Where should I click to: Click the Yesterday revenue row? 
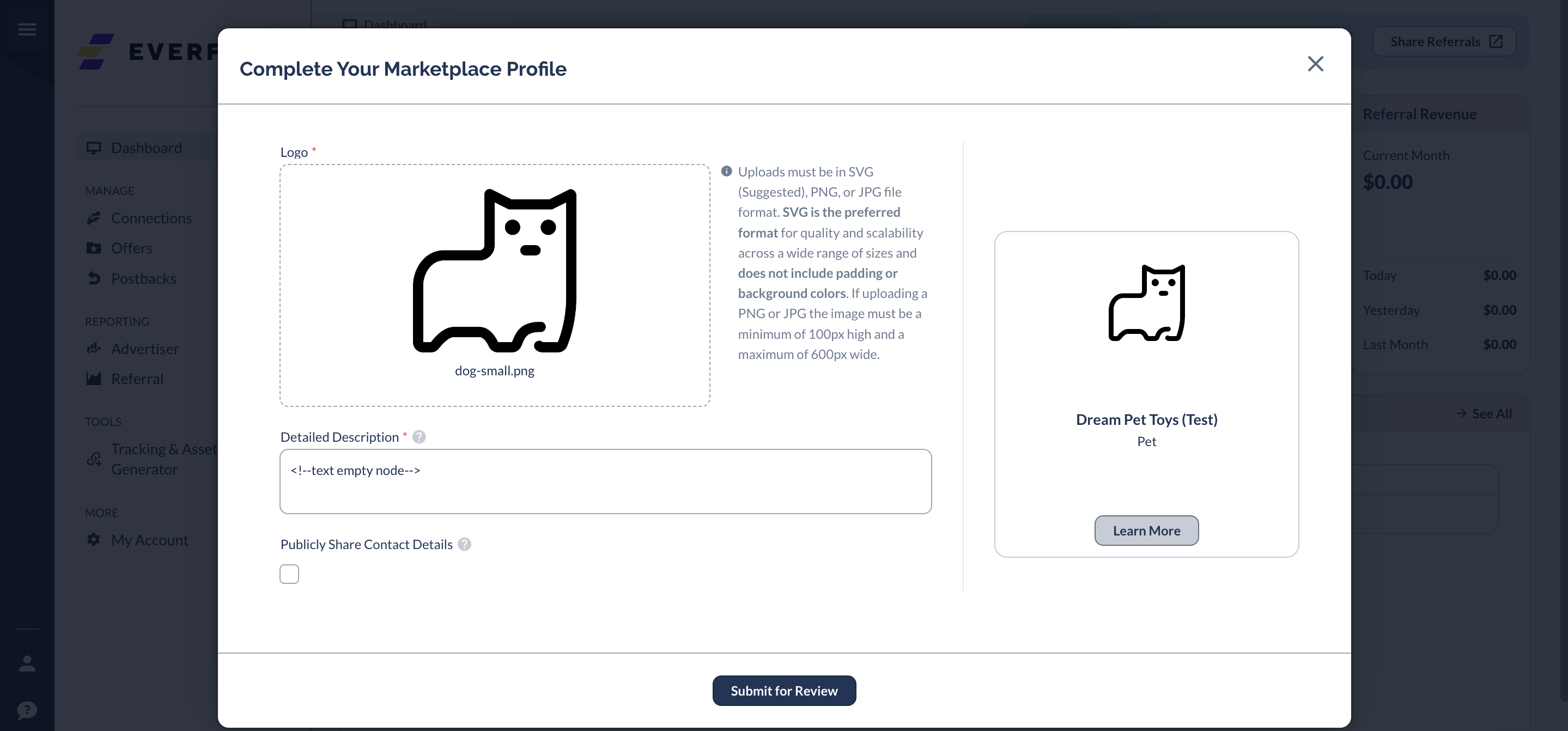pyautogui.click(x=1439, y=310)
